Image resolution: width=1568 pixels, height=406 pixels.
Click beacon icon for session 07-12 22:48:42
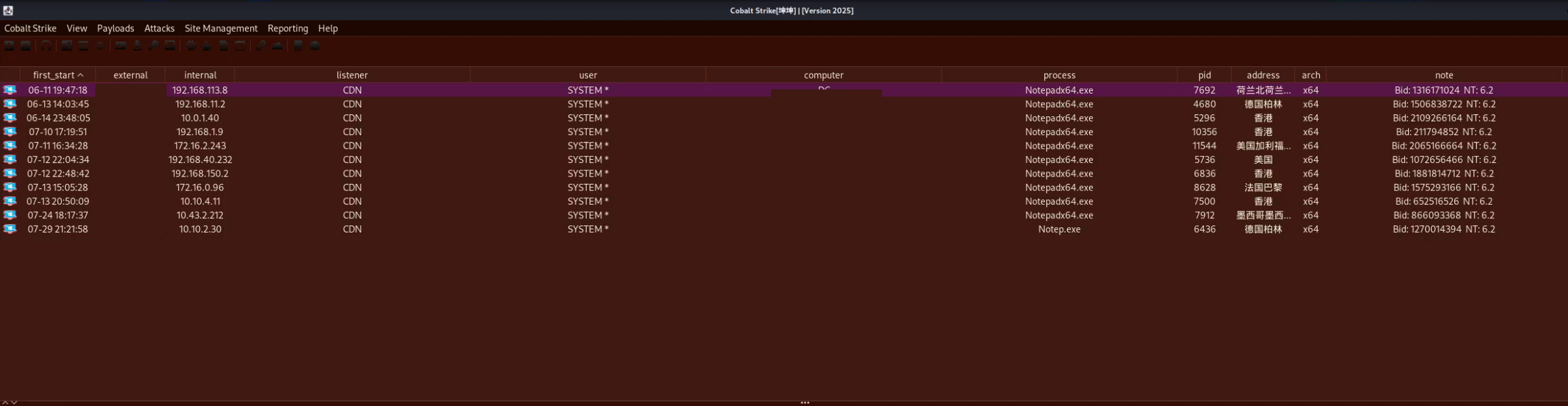[10, 173]
